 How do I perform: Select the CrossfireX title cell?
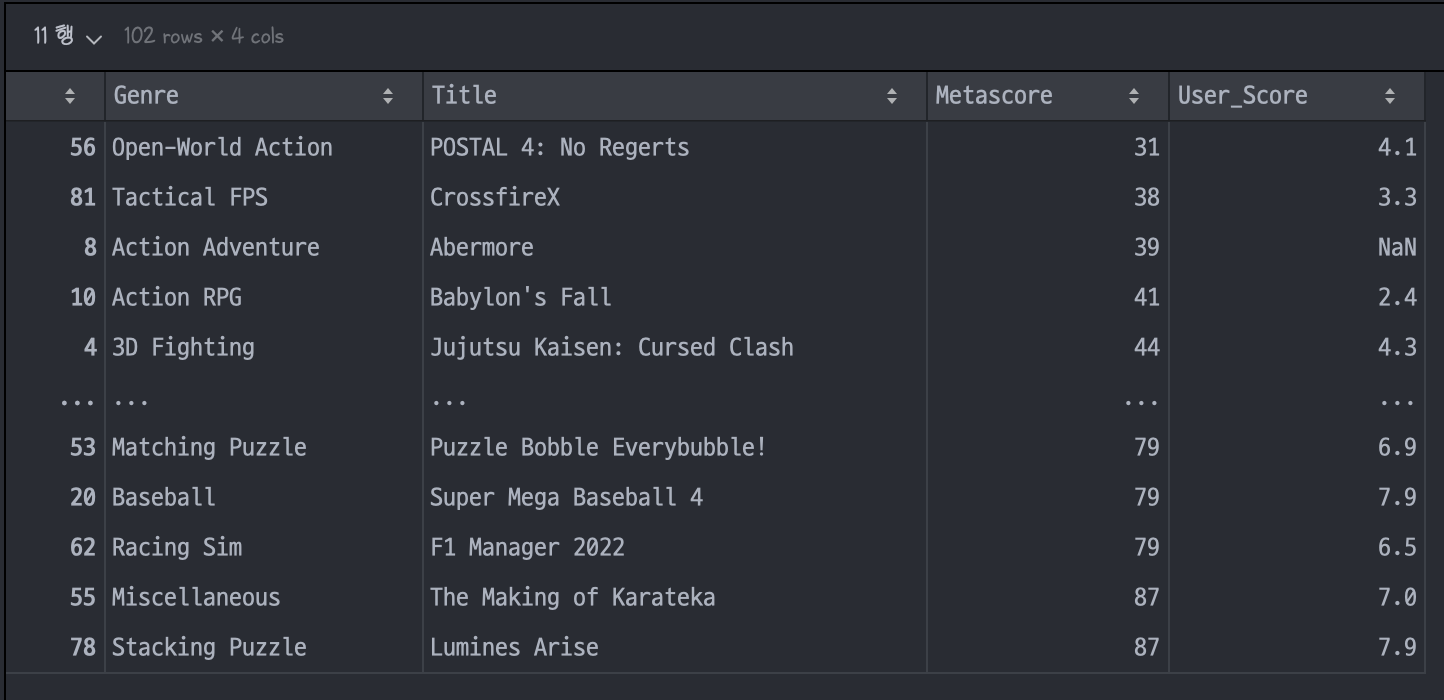coord(675,197)
